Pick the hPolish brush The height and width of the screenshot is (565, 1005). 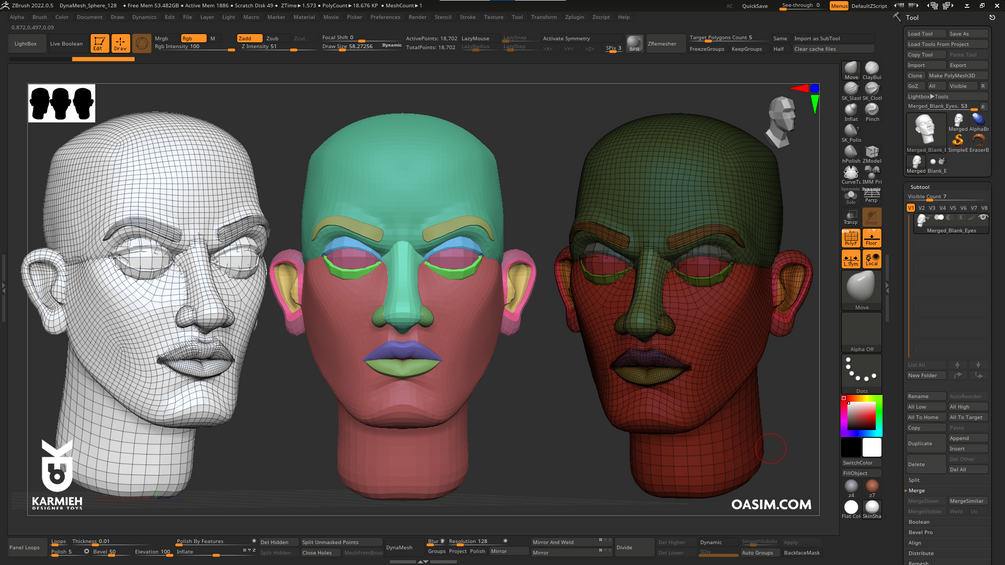(851, 154)
